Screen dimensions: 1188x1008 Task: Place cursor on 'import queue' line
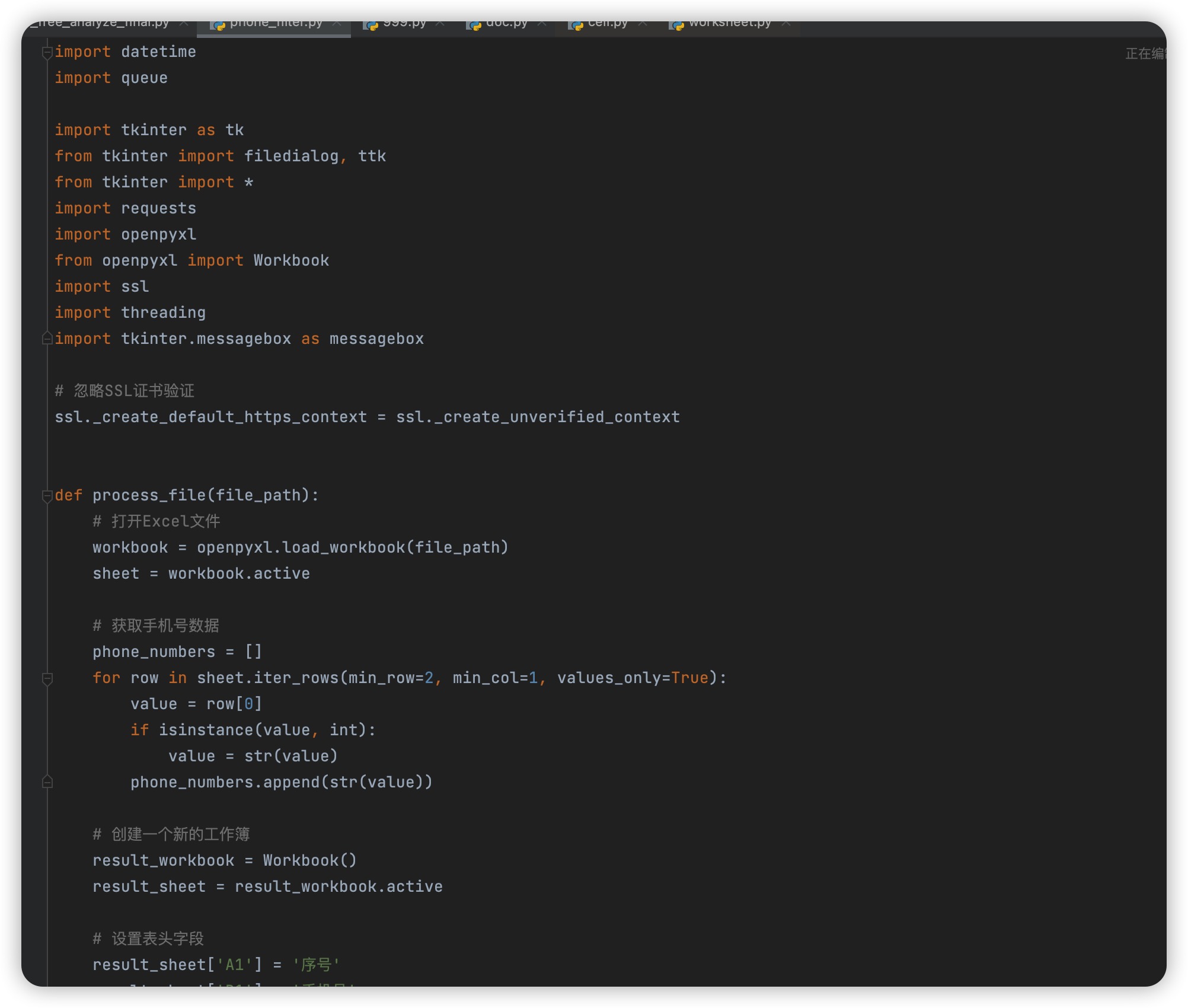click(111, 78)
